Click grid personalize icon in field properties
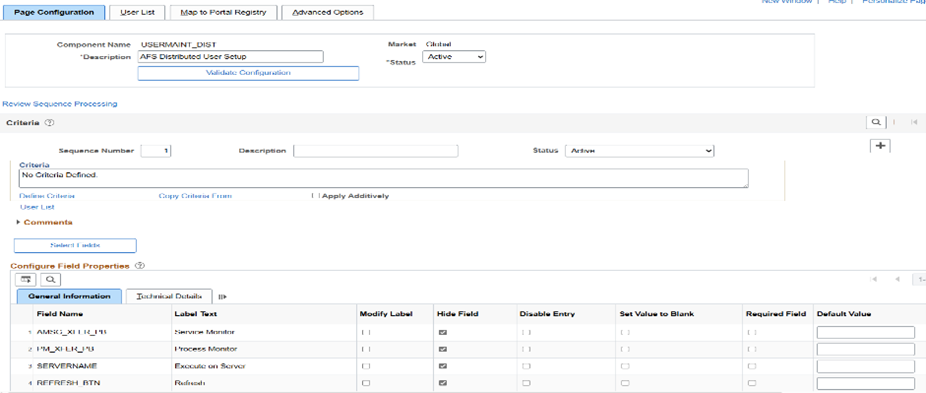The height and width of the screenshot is (393, 926). 26,279
